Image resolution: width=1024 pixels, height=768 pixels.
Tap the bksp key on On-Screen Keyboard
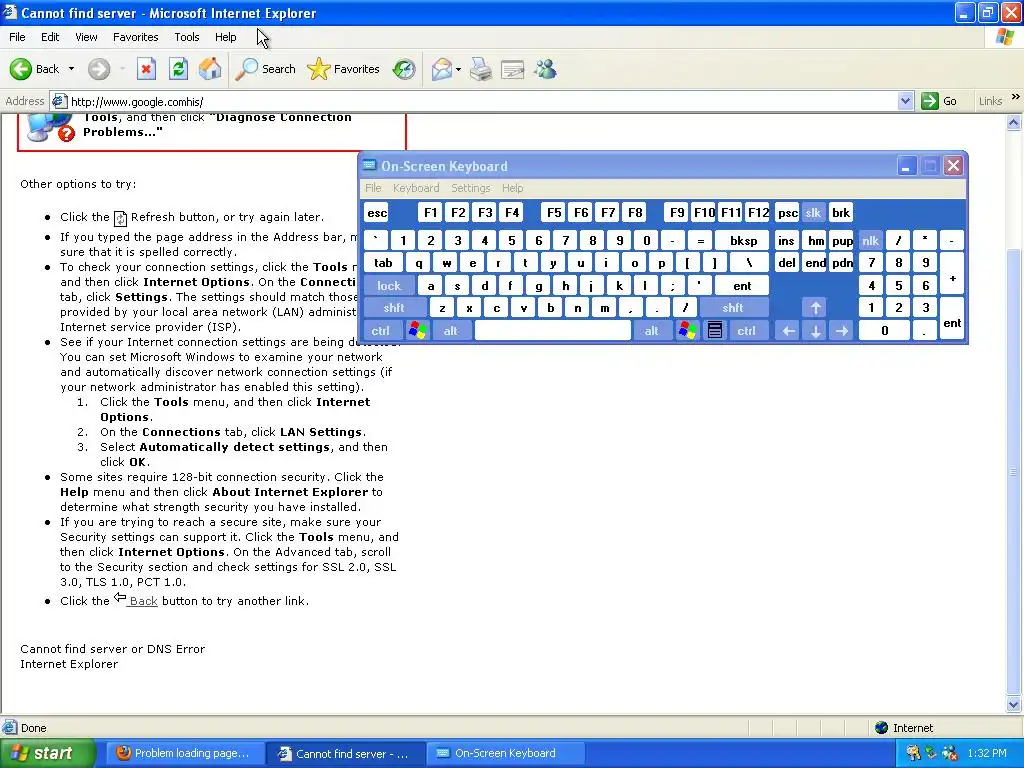[743, 241]
